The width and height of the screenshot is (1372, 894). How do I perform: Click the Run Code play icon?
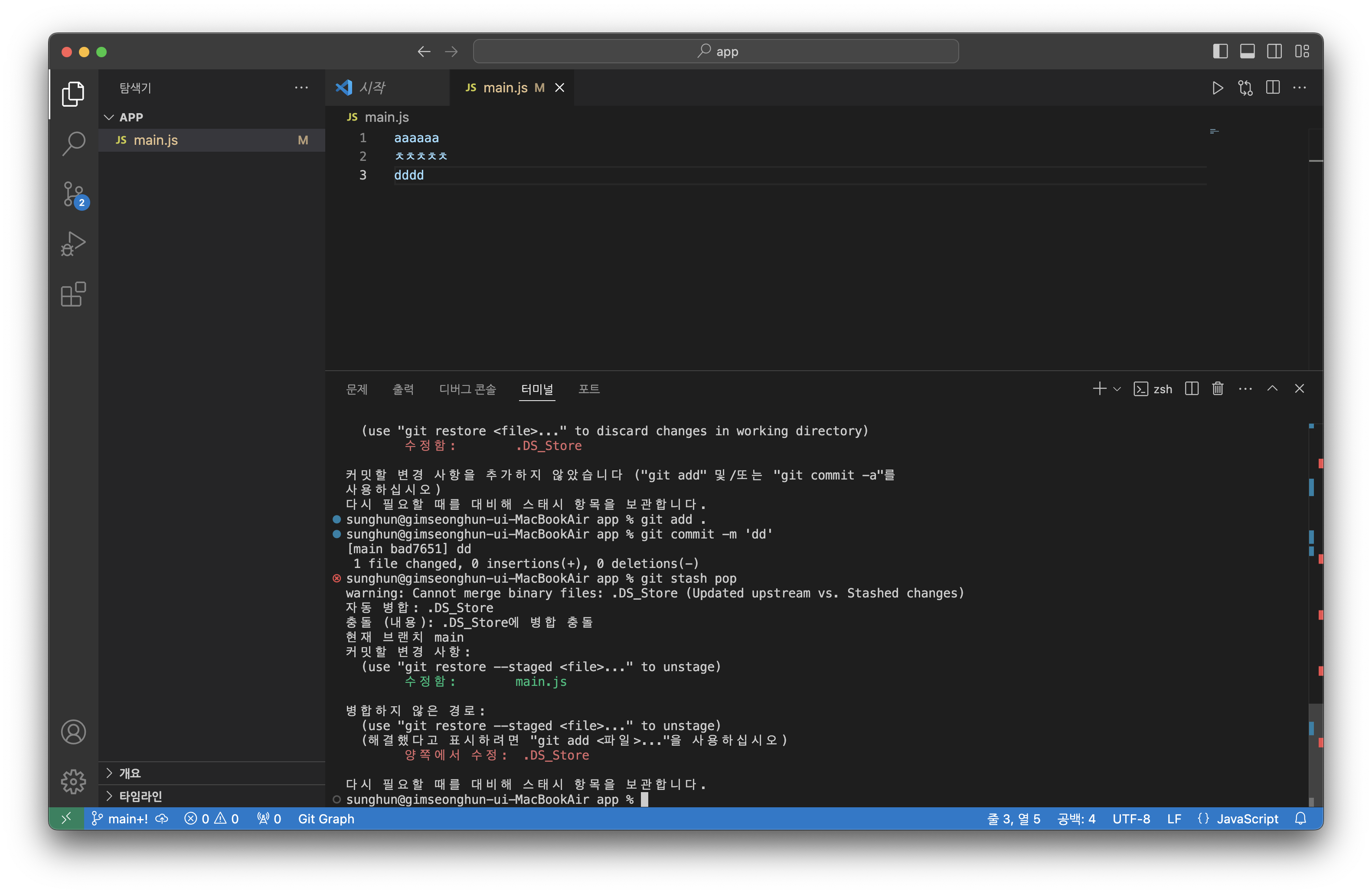[x=1218, y=88]
